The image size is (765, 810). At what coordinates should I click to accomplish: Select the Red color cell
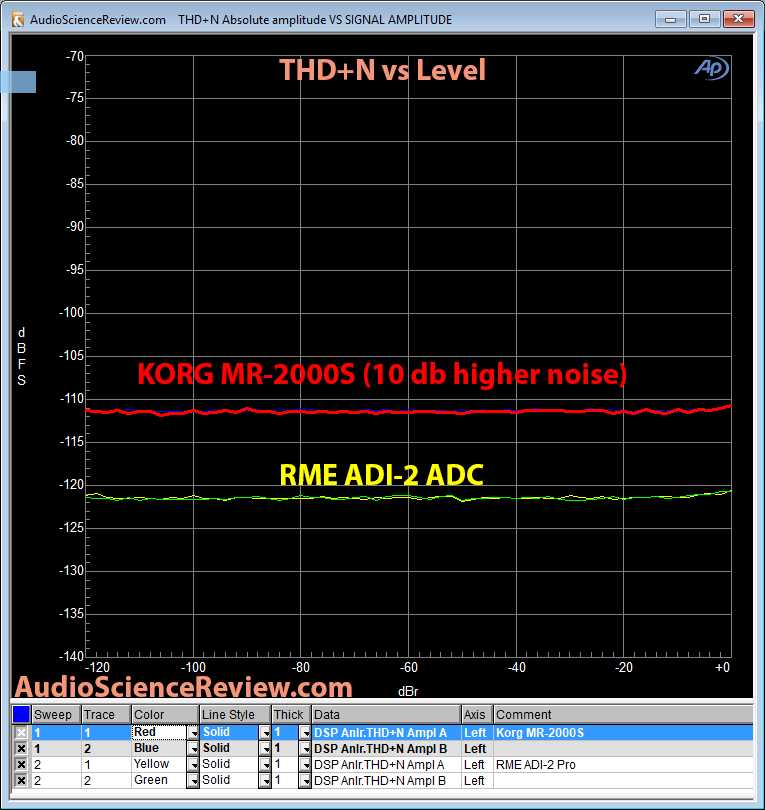(159, 733)
